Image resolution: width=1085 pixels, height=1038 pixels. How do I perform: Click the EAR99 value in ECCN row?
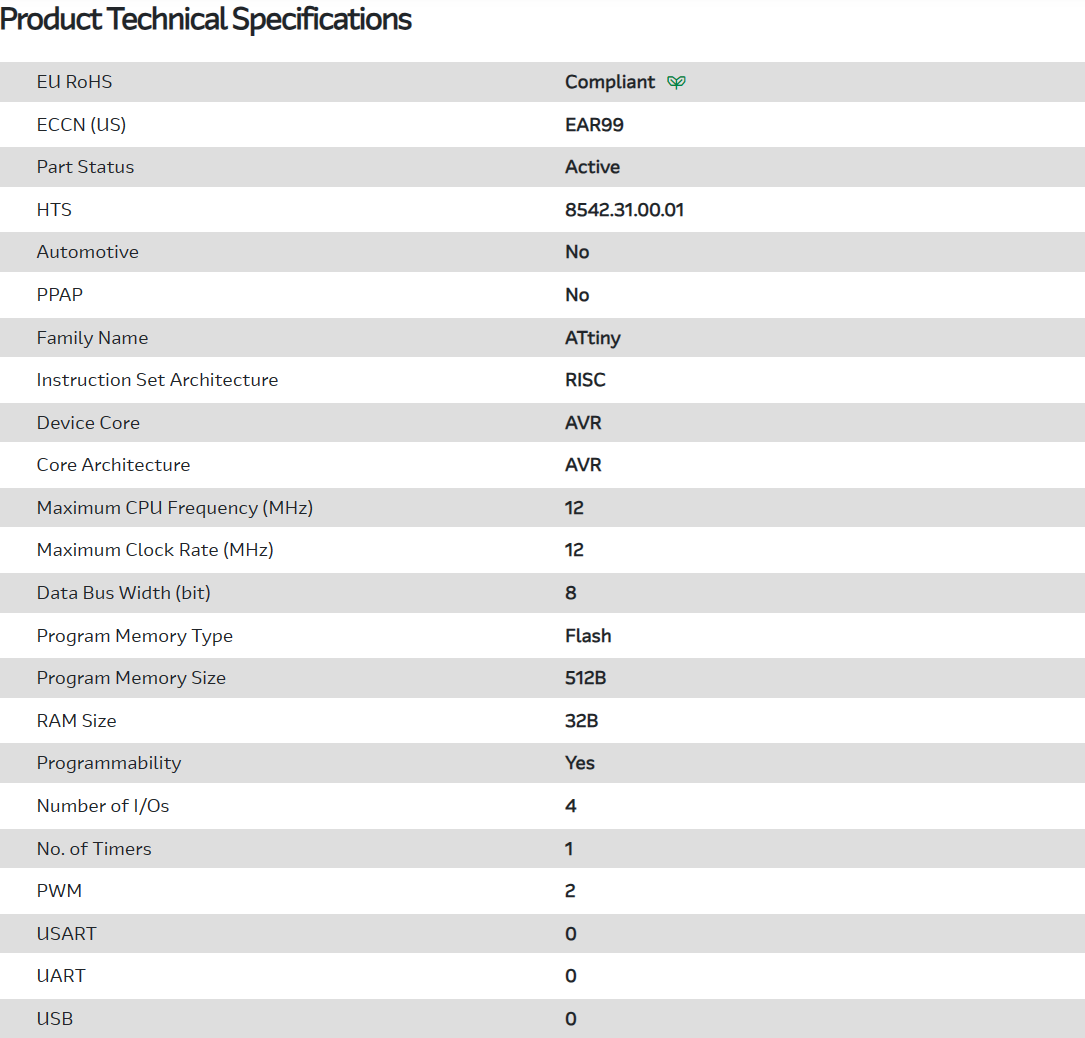point(594,125)
